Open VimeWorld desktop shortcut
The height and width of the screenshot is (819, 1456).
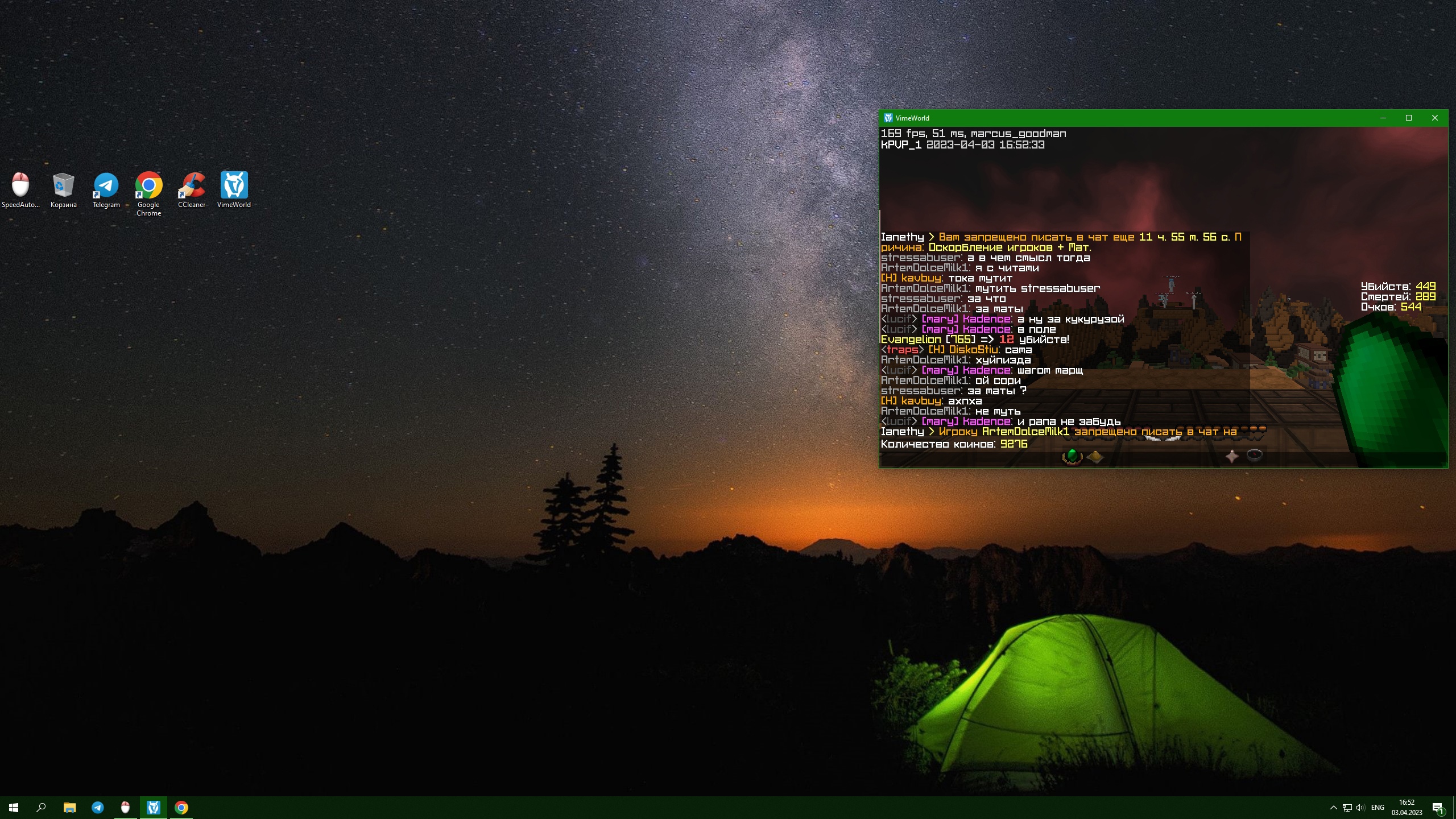tap(234, 190)
